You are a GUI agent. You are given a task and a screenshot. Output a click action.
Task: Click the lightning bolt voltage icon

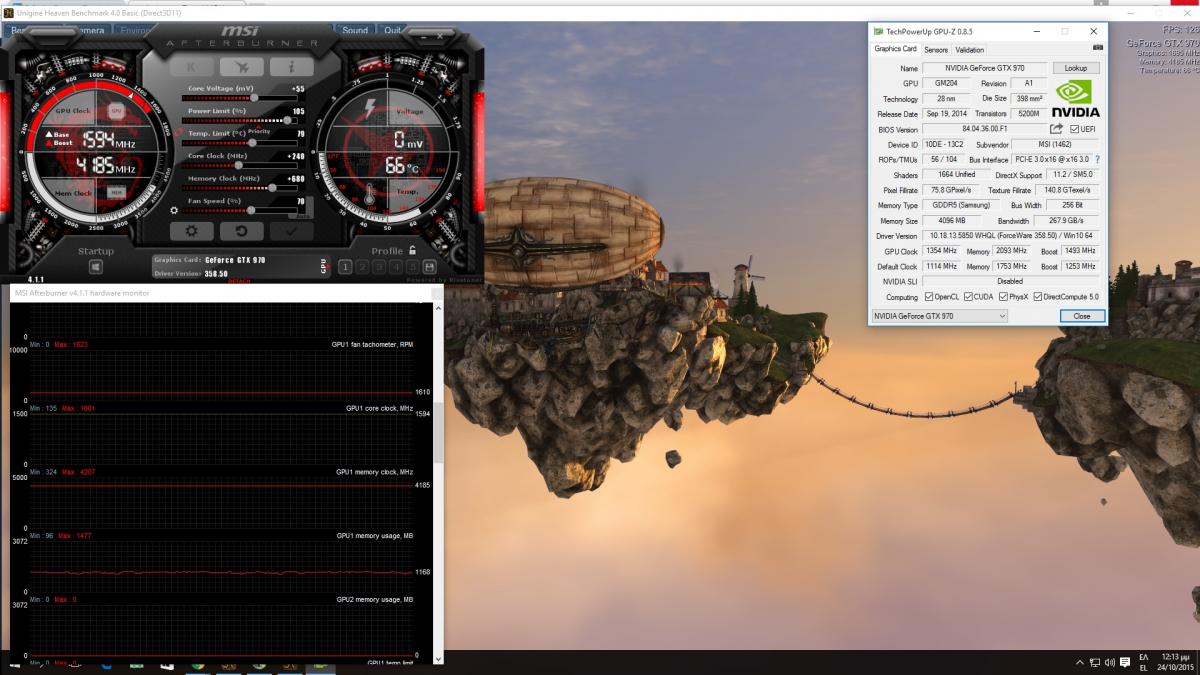[370, 108]
